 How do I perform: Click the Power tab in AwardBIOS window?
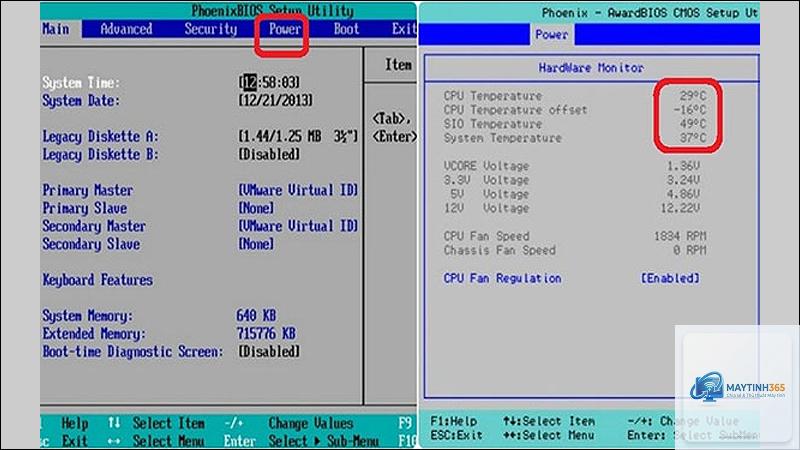552,35
